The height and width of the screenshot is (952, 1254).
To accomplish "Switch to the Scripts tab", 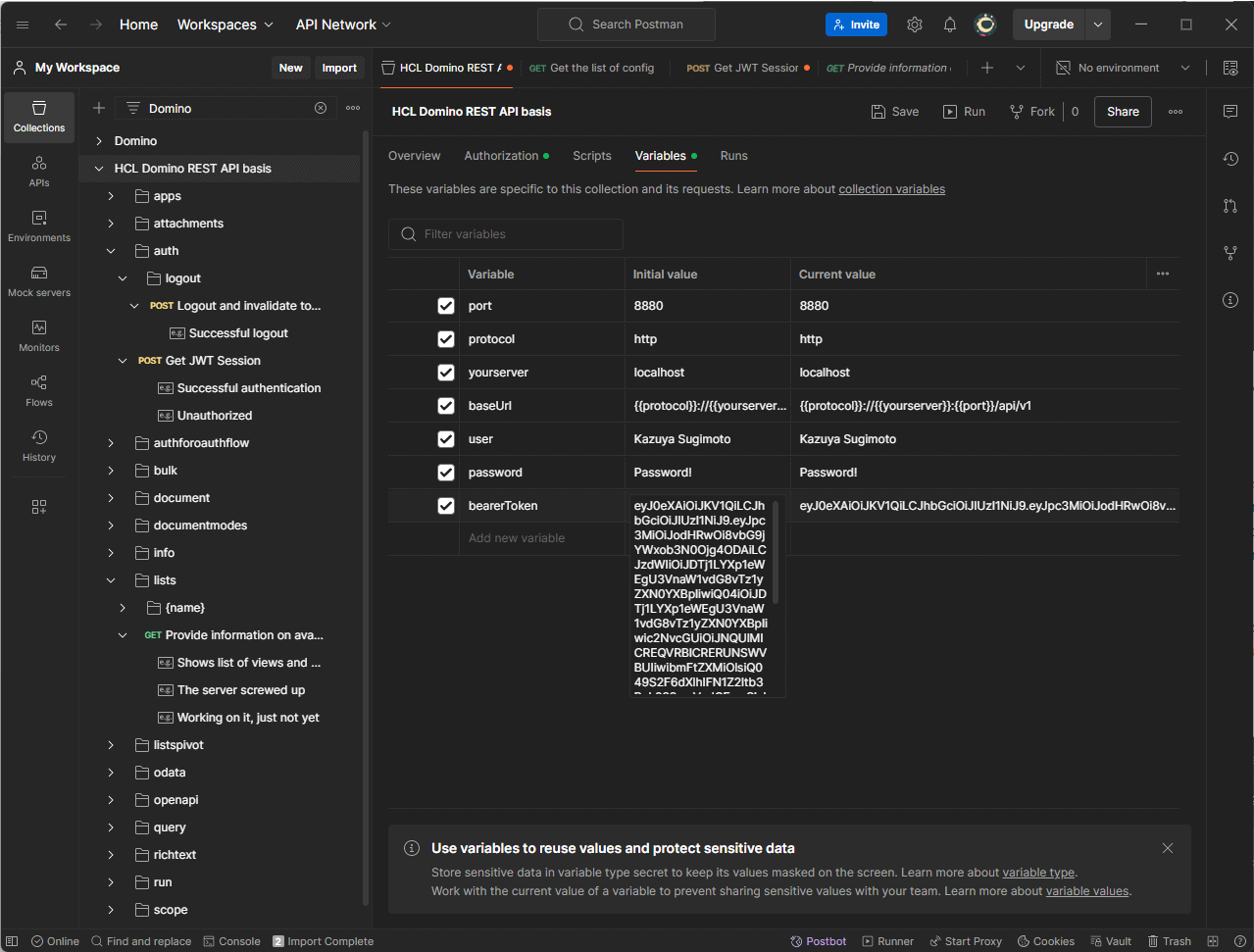I will click(x=591, y=156).
